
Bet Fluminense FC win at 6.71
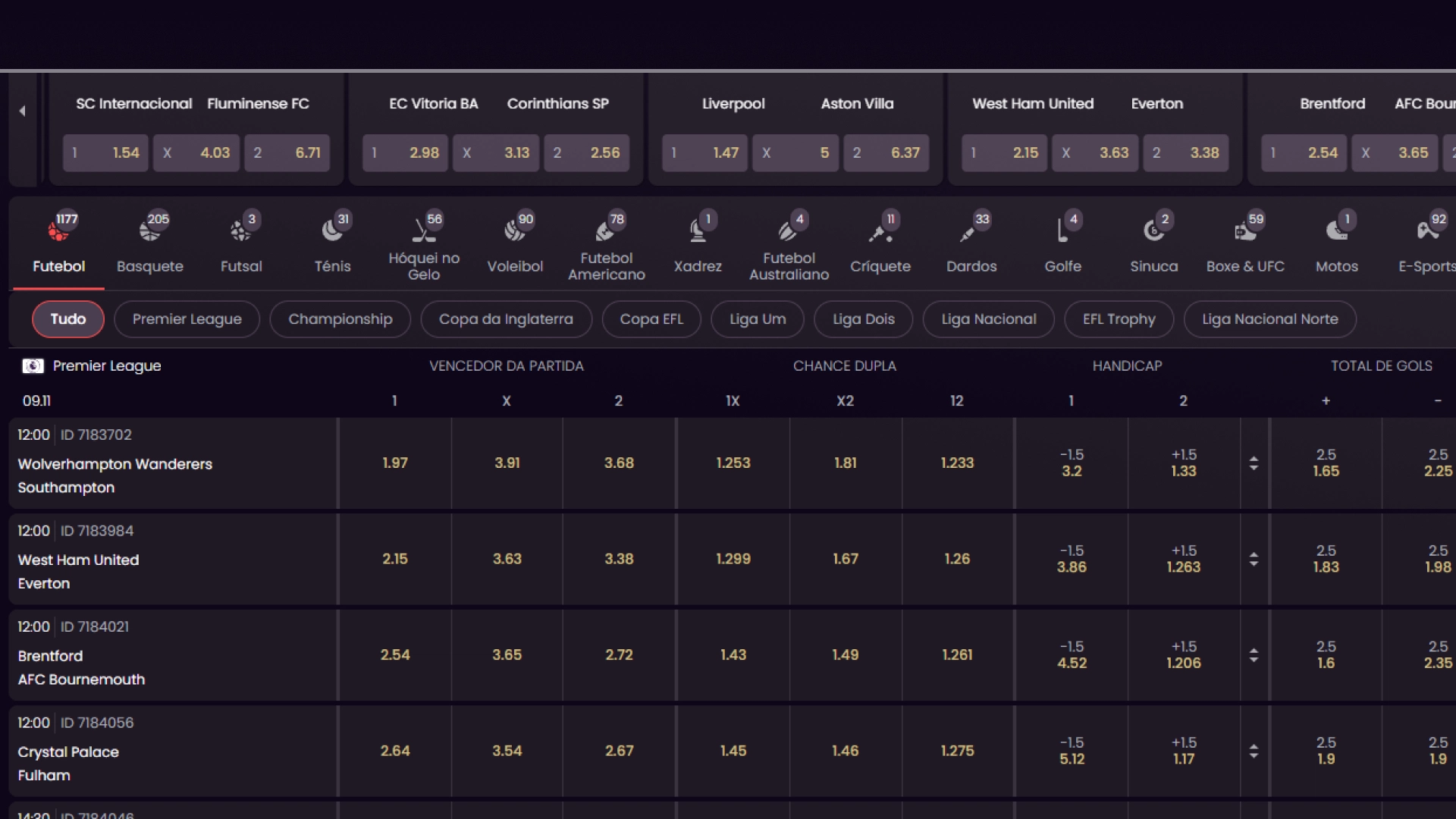[287, 153]
